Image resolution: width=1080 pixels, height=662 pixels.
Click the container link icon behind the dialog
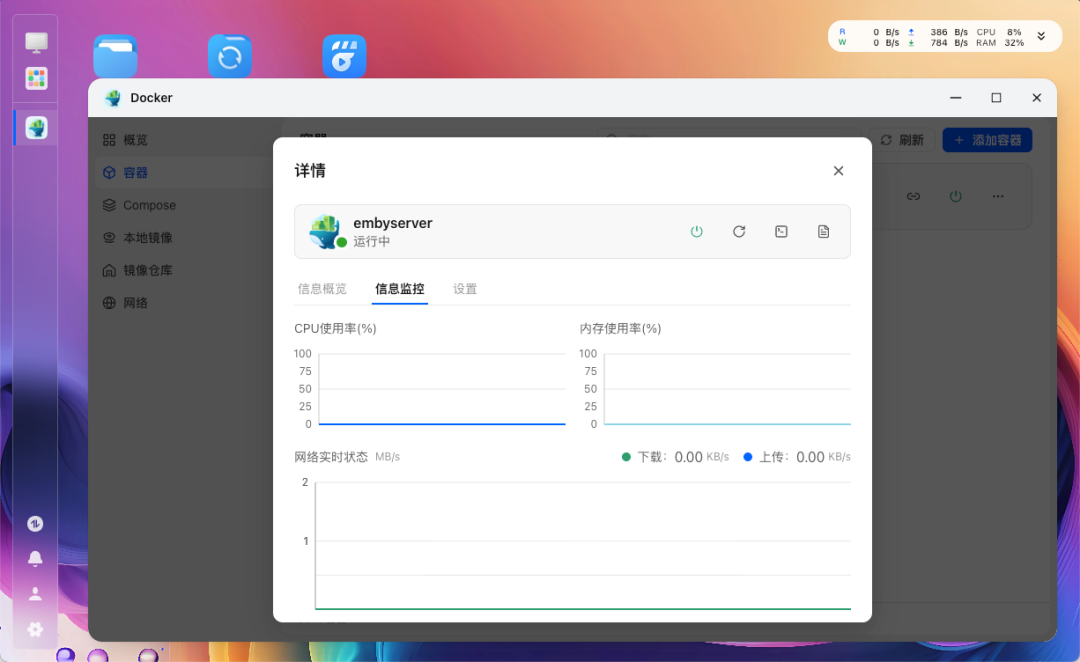913,196
